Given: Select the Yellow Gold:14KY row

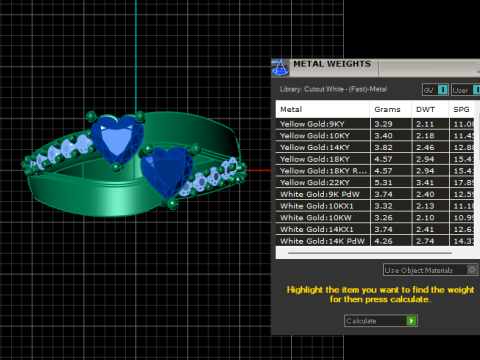Looking at the screenshot, I should (x=375, y=147).
